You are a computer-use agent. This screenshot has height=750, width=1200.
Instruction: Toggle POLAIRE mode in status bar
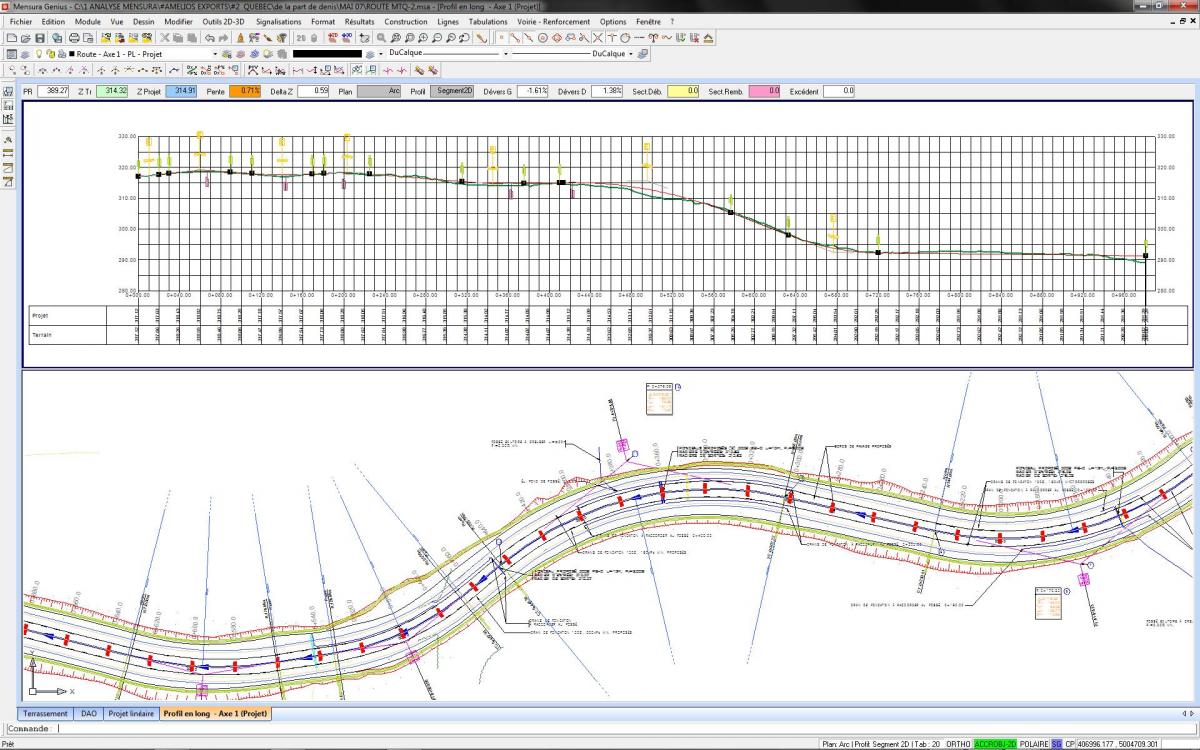coord(1035,744)
